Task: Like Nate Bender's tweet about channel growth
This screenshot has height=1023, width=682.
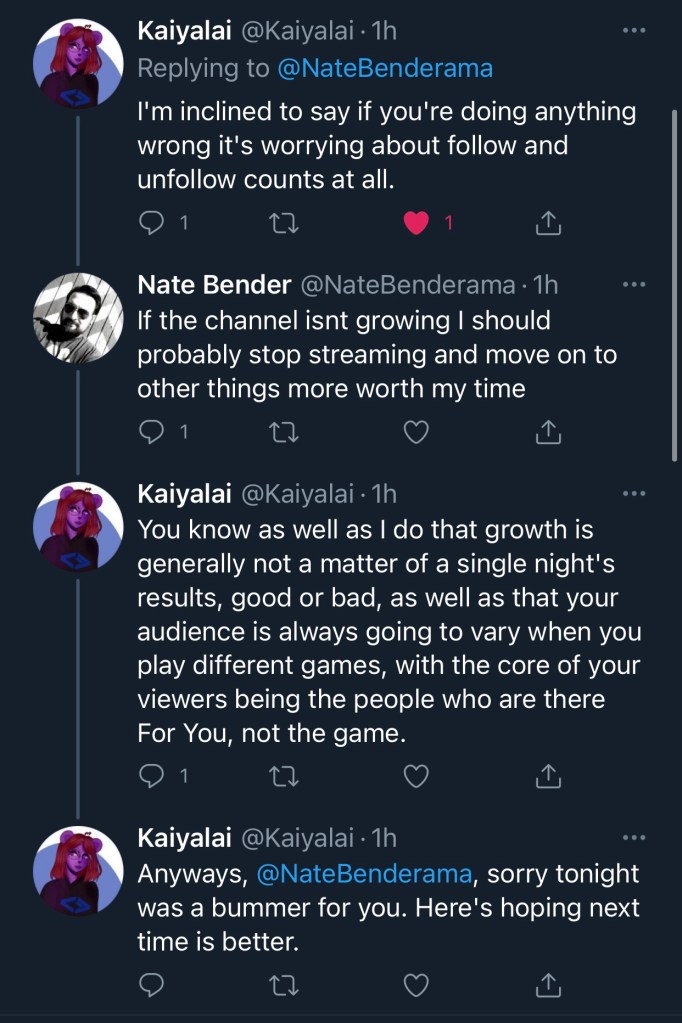Action: [417, 432]
